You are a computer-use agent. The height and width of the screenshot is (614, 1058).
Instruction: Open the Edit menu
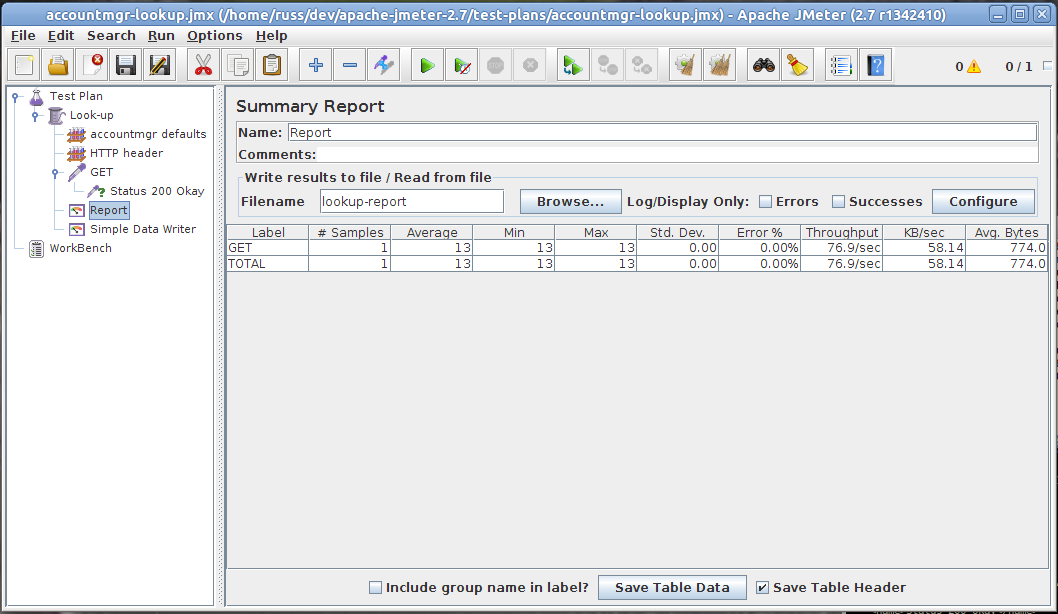click(x=61, y=36)
